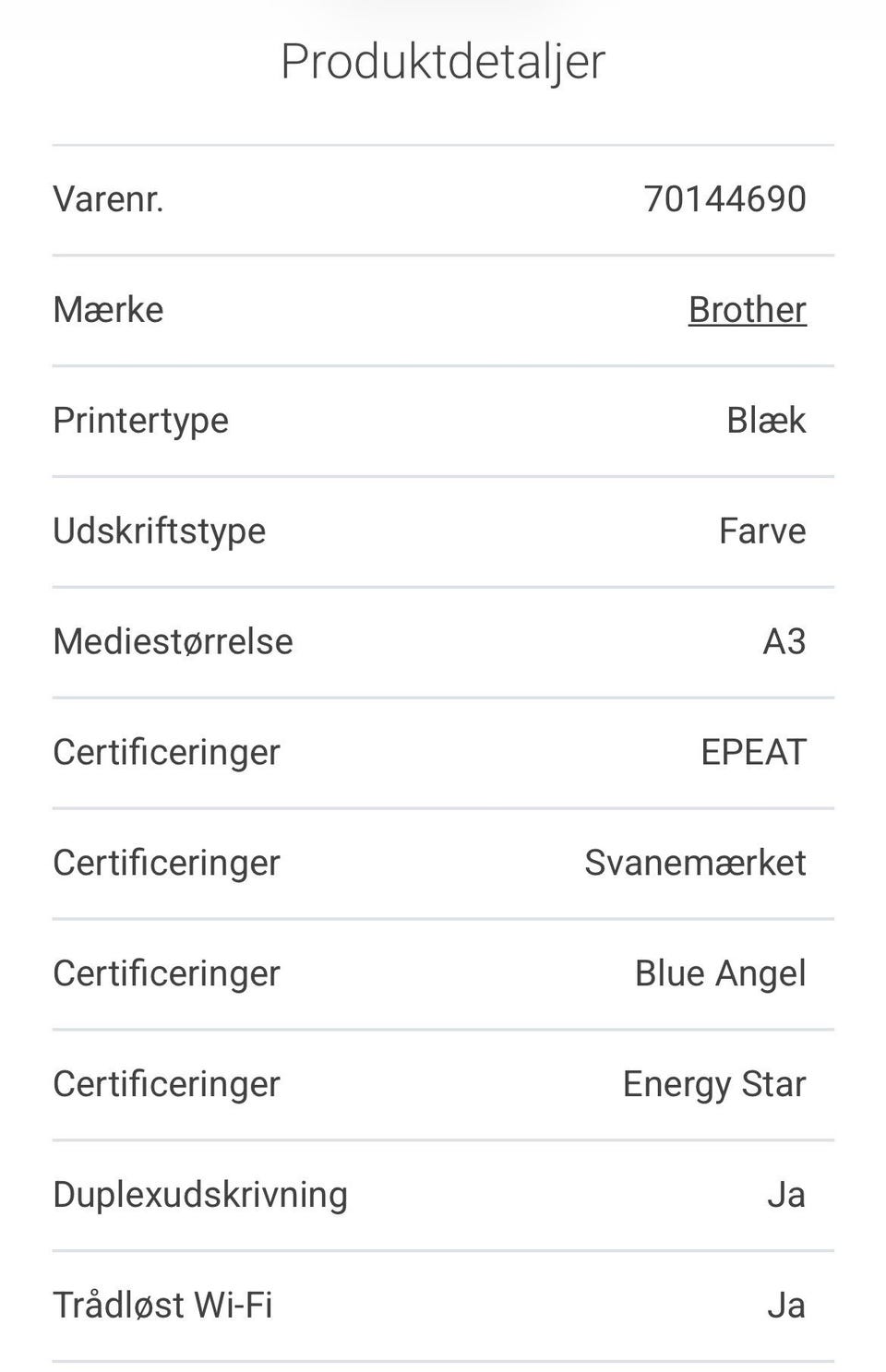The width and height of the screenshot is (886, 1372).
Task: Click the item number 70144690
Action: (724, 199)
